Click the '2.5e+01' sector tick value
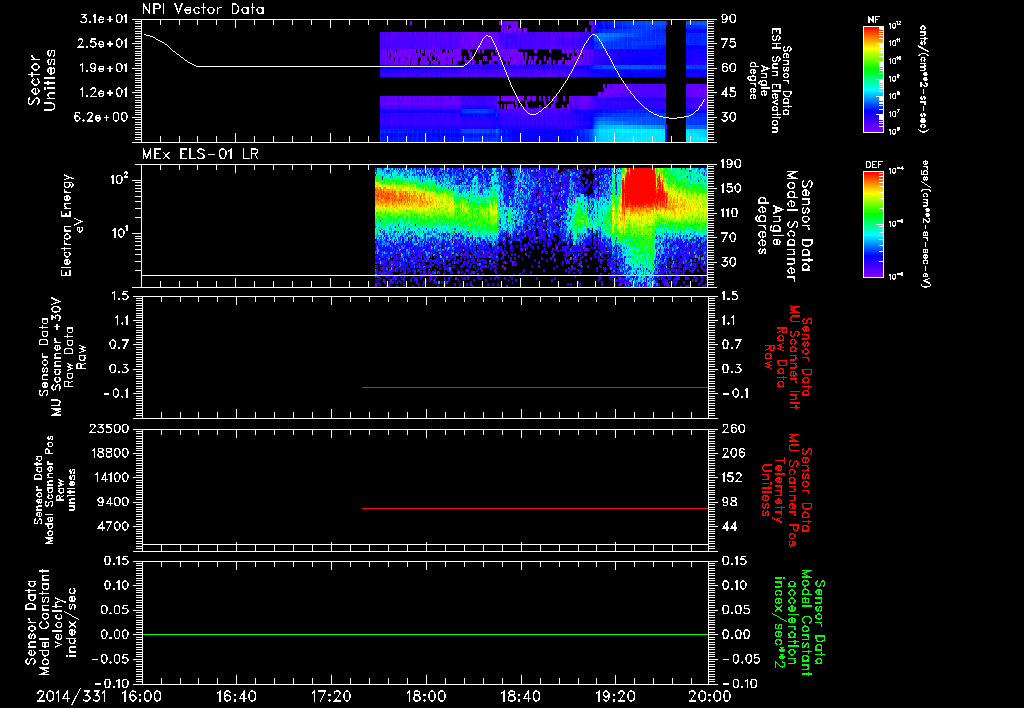The image size is (1024, 708). click(x=104, y=43)
